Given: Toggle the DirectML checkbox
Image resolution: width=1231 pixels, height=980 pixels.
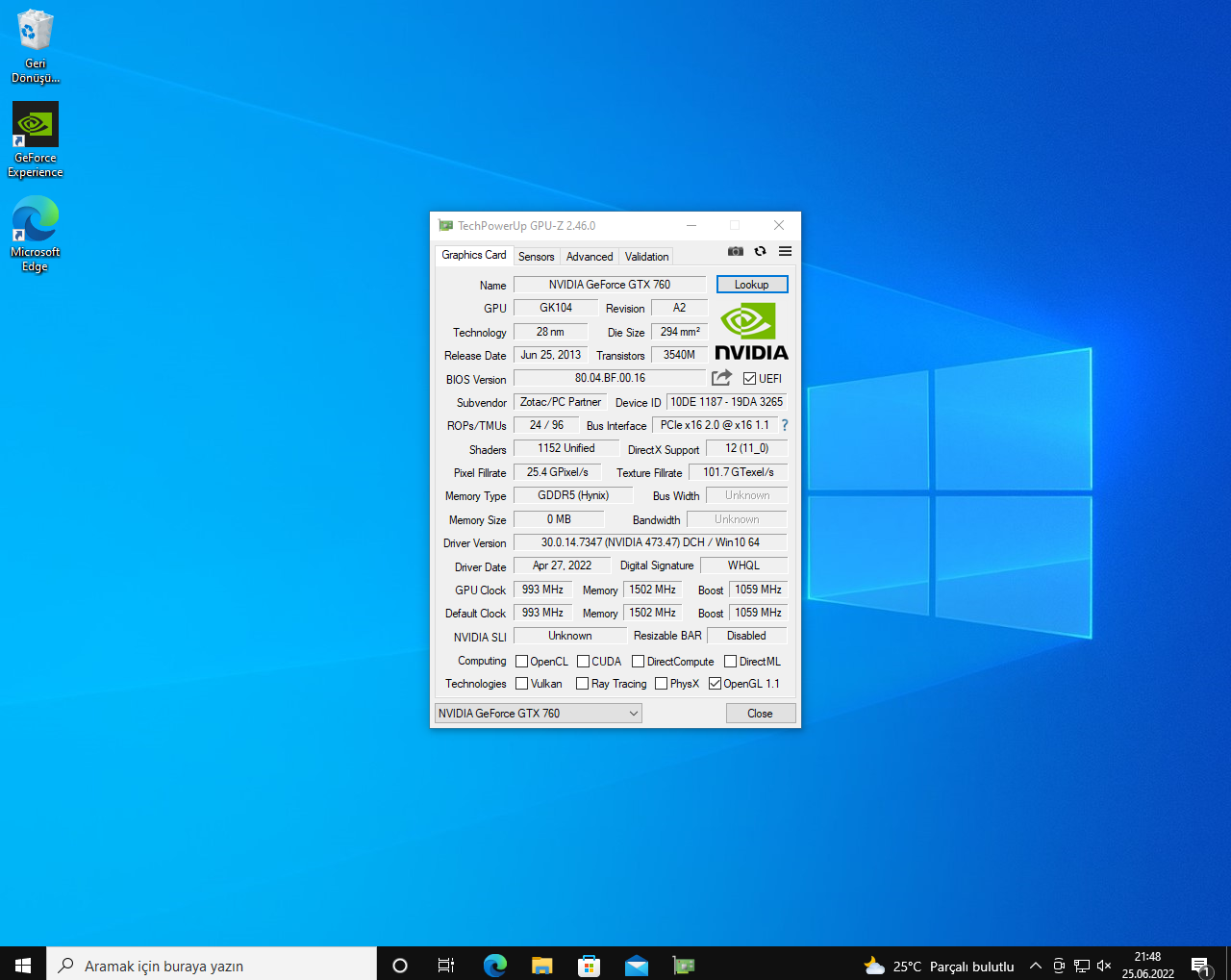Looking at the screenshot, I should (730, 662).
